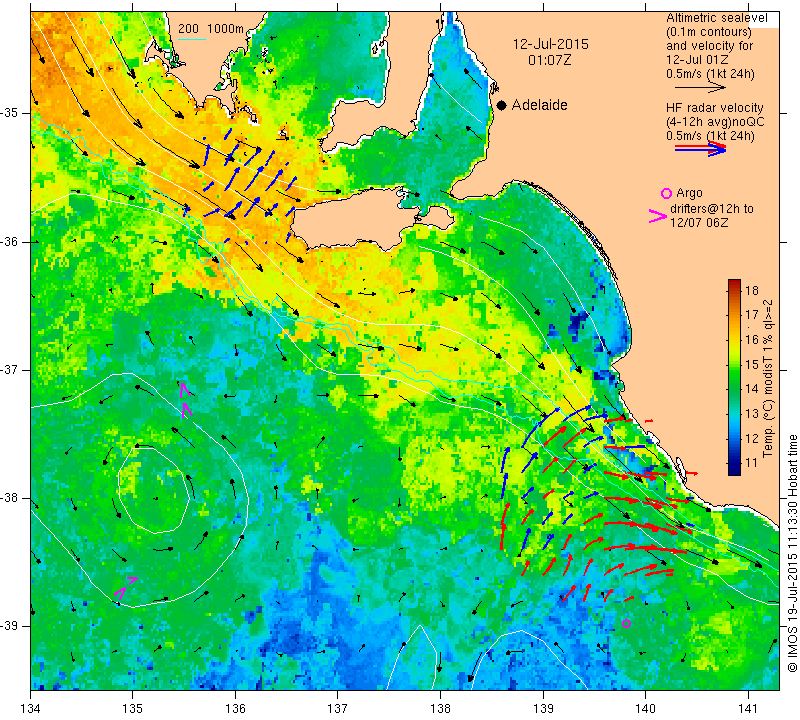Click the 'HF radar velocity' legend text
The image size is (800, 720).
point(714,108)
